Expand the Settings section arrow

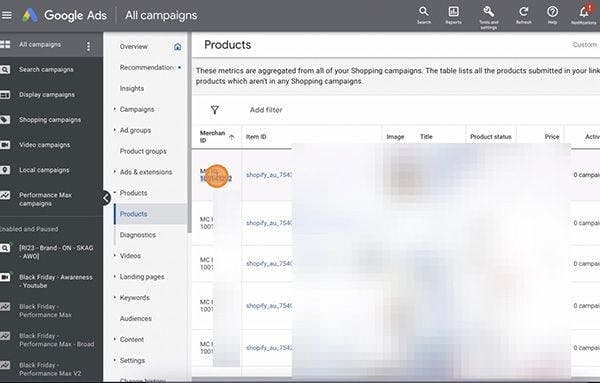coord(114,360)
